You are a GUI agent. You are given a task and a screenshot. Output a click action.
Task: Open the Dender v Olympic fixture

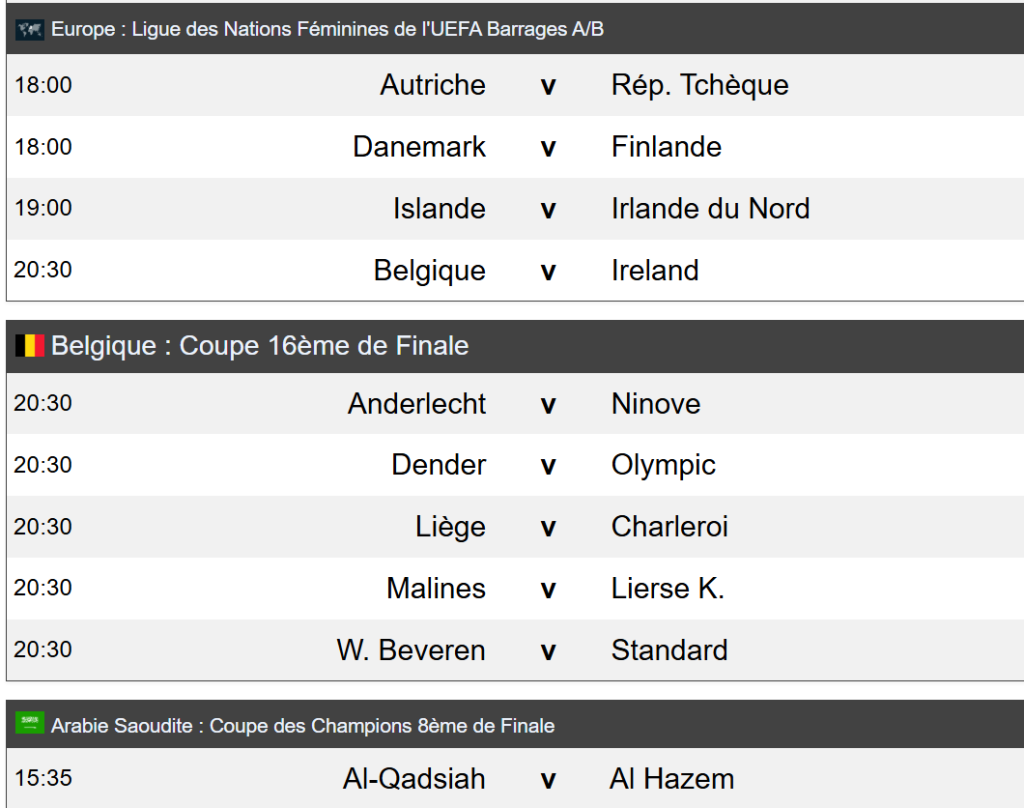(x=547, y=466)
